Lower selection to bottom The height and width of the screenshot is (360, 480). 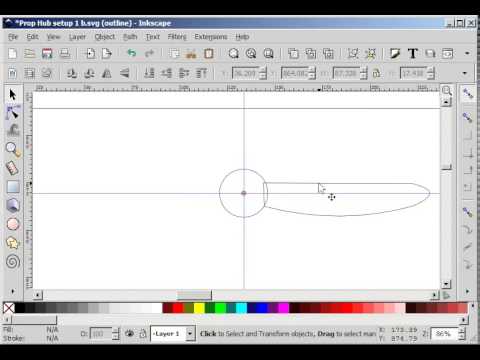[x=149, y=73]
